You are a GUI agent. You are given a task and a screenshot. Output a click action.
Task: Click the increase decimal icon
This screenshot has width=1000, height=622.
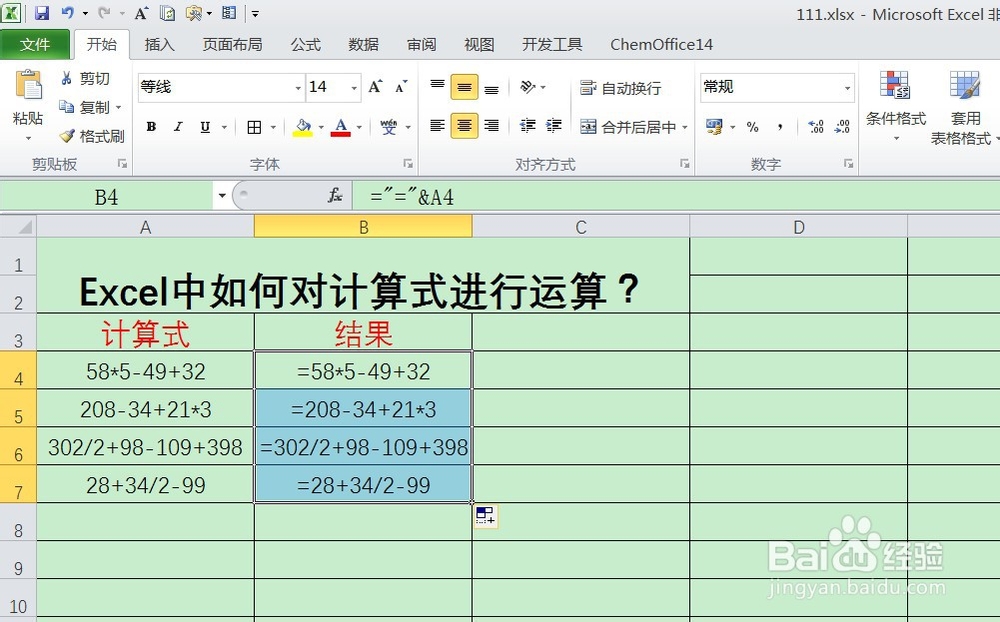click(816, 126)
